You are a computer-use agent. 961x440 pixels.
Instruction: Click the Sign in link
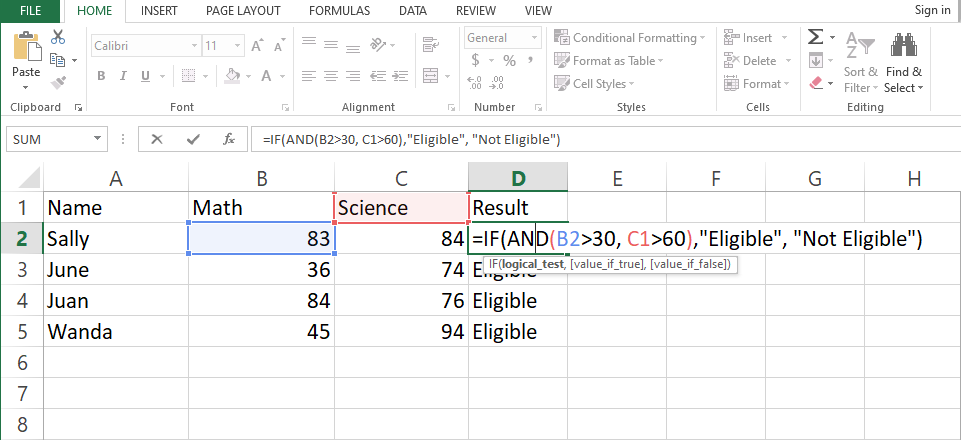click(932, 10)
